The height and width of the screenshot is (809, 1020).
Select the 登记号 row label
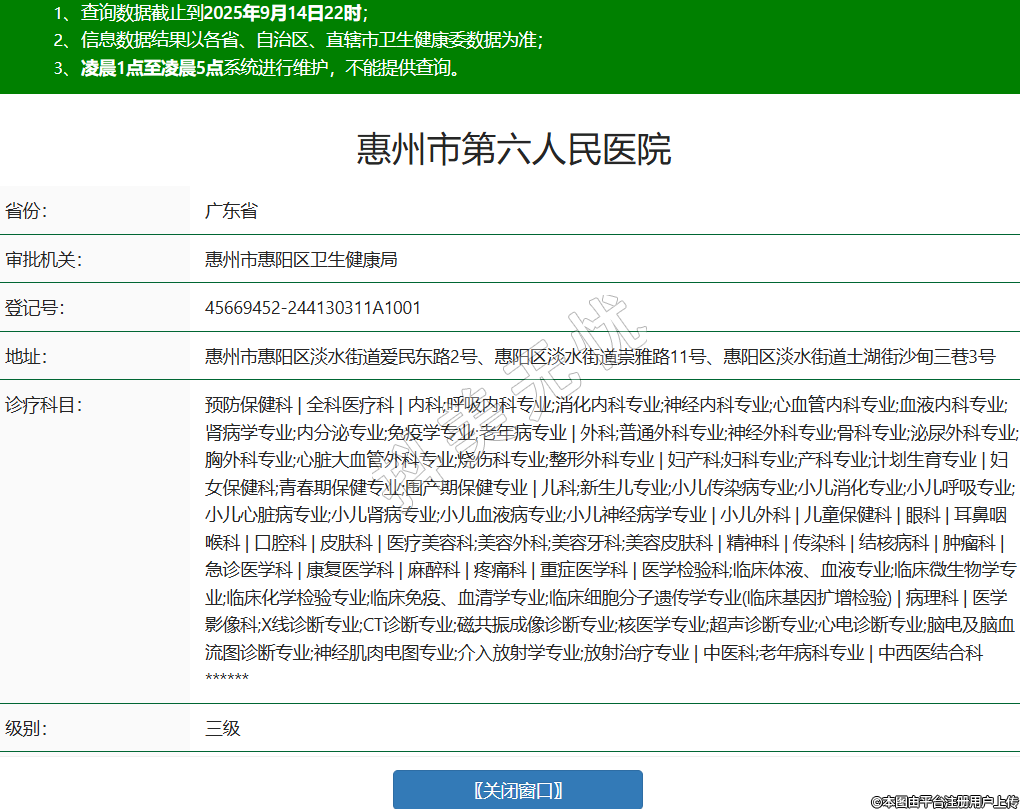coord(35,308)
